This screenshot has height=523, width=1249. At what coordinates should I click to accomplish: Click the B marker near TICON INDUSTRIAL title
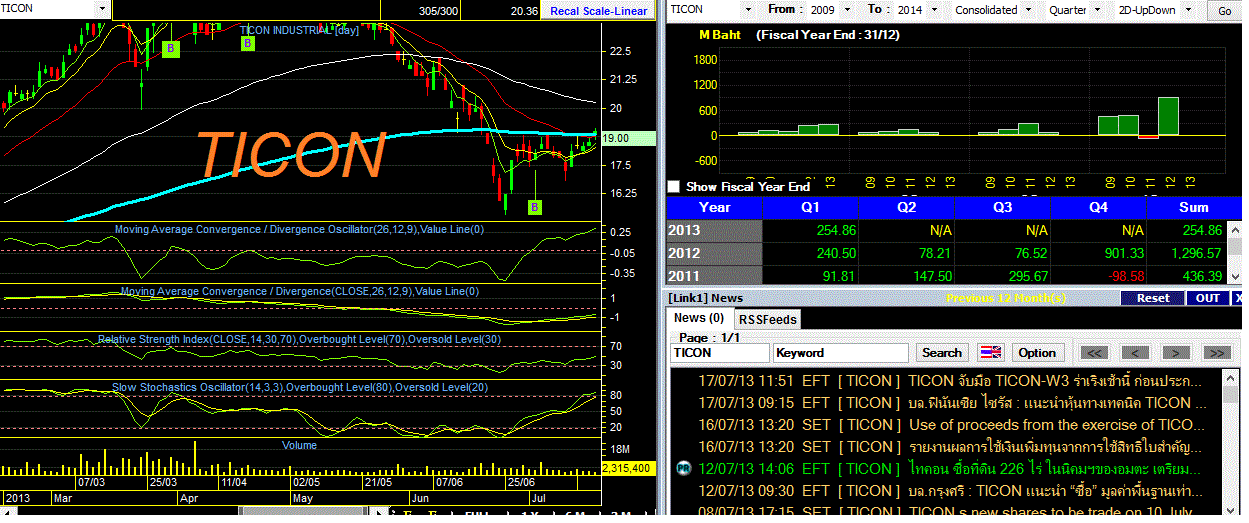248,43
